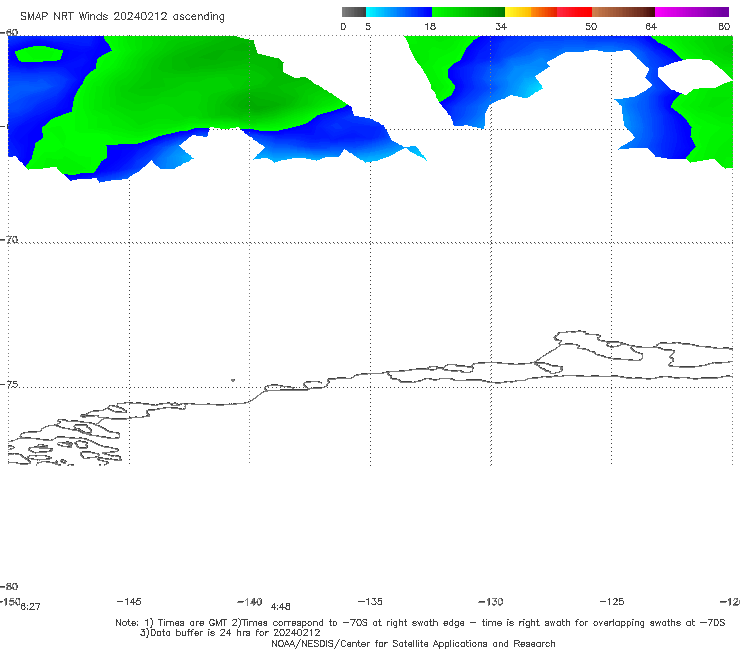740x650 pixels.
Task: Click the small green wind patch at top-left
Action: coord(39,54)
